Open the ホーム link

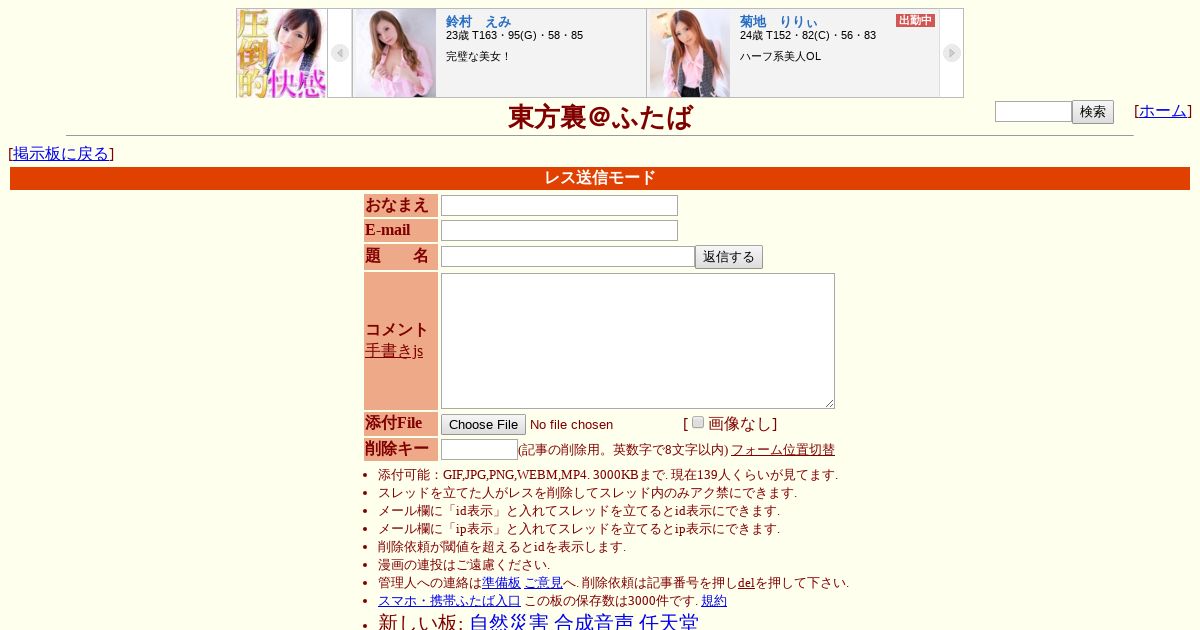pyautogui.click(x=1163, y=111)
